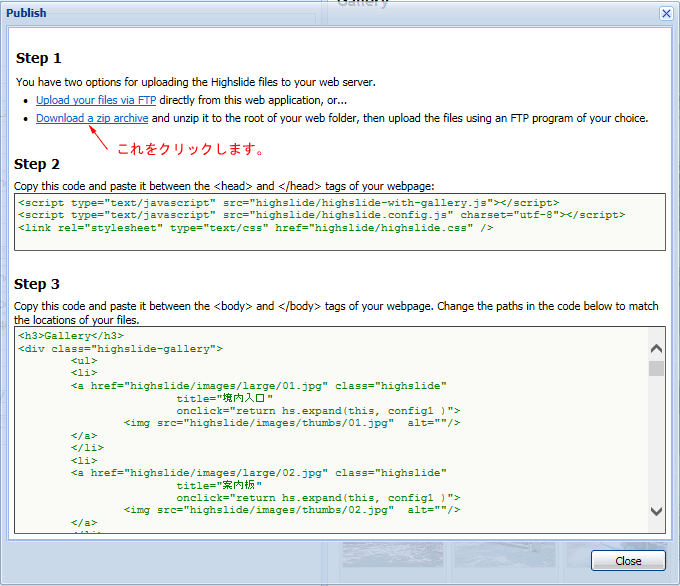Click the href line for large/02.jpg
Image resolution: width=680 pixels, height=586 pixels.
tap(259, 473)
